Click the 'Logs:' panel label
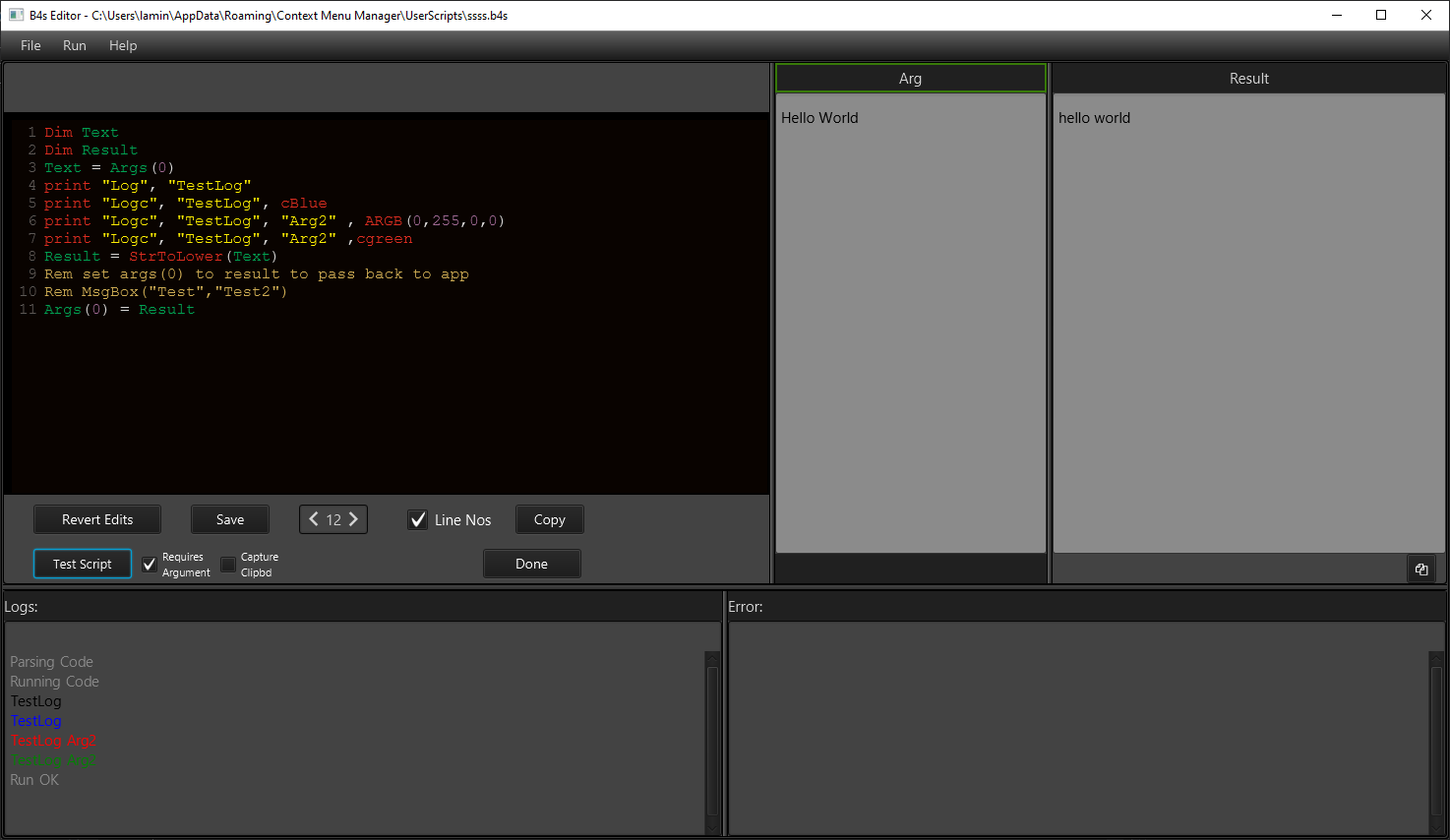This screenshot has width=1450, height=840. (21, 607)
